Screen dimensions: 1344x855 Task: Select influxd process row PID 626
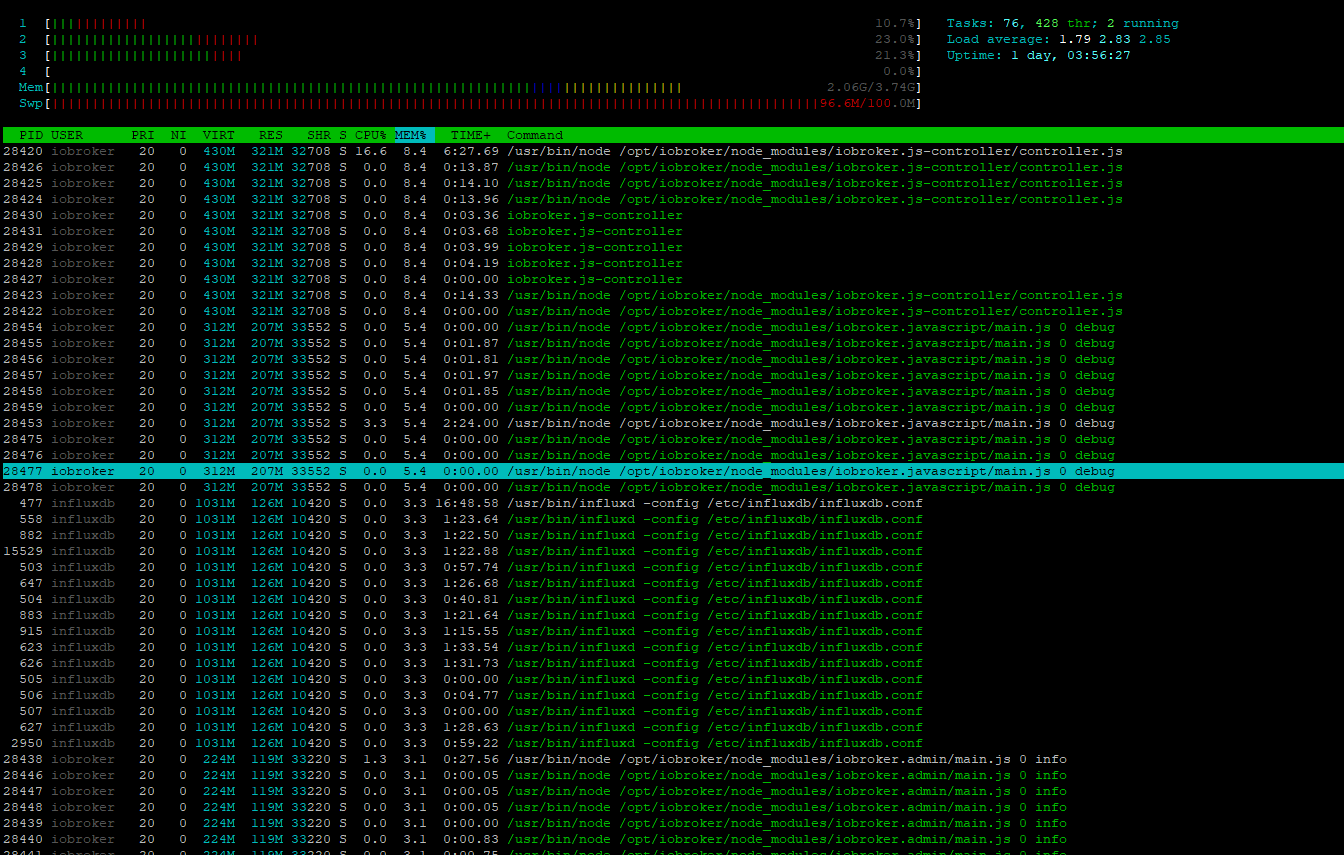[672, 663]
